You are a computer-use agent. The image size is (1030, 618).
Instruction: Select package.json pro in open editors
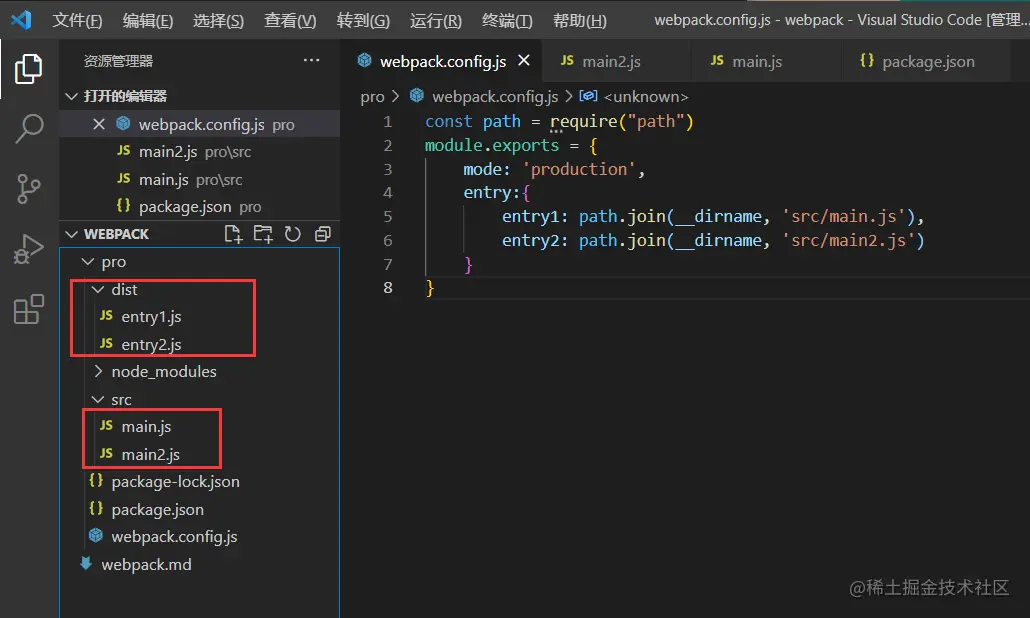pyautogui.click(x=200, y=207)
